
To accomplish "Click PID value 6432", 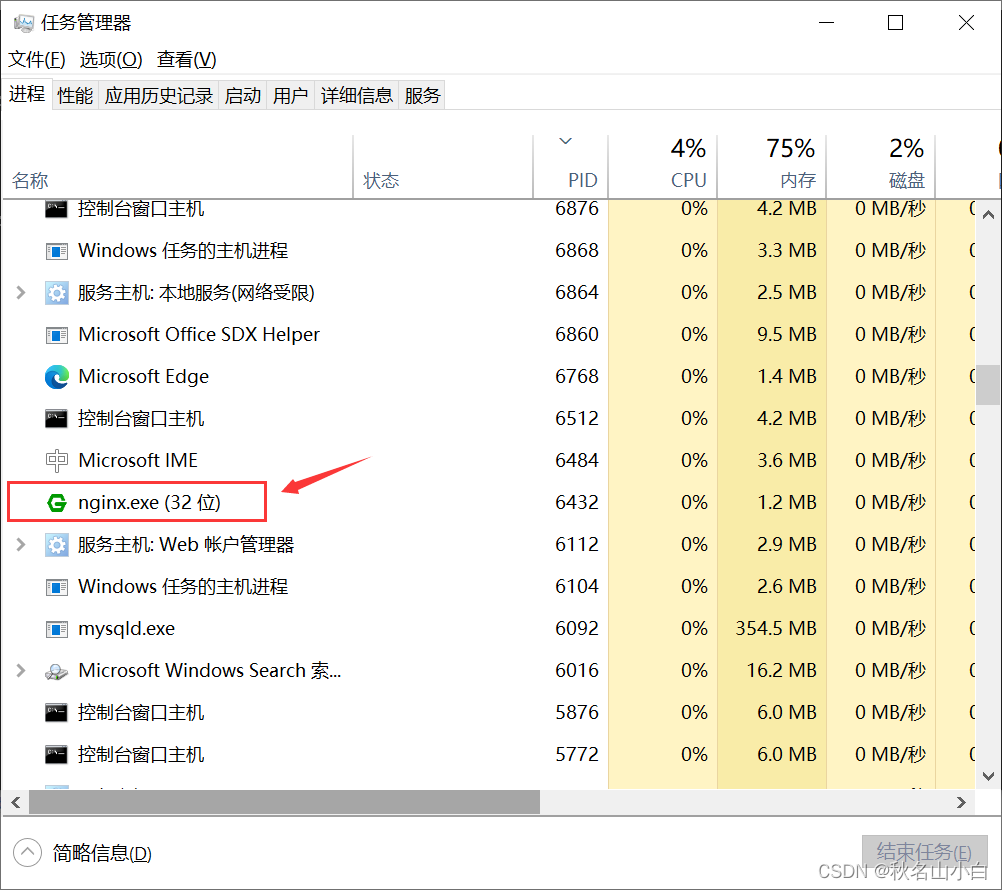I will (577, 502).
